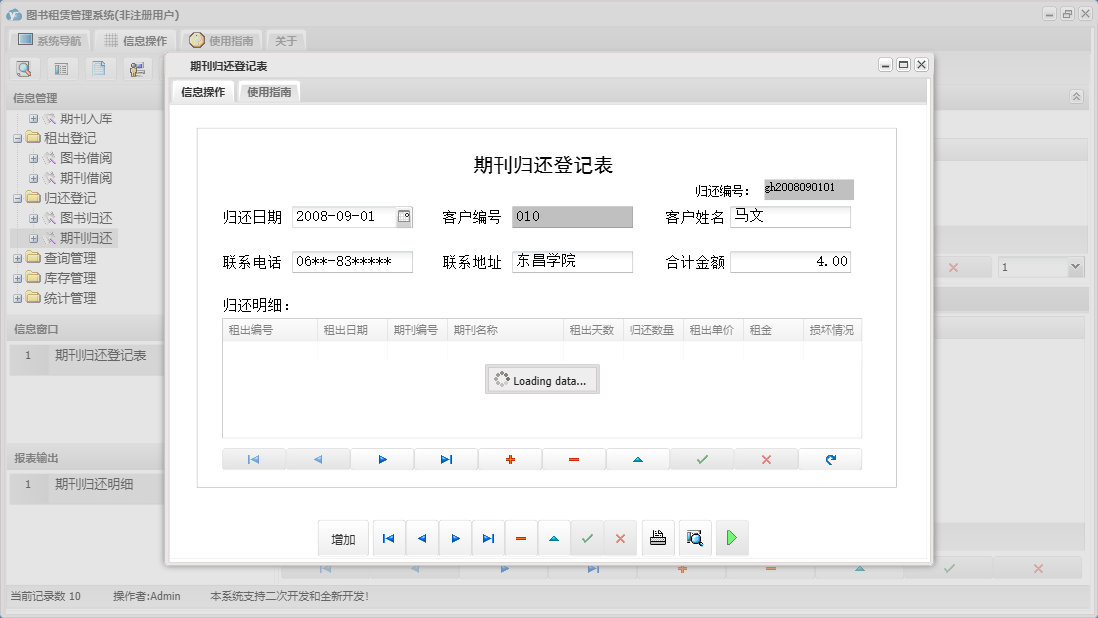Add a new detail row with the plus icon
This screenshot has width=1098, height=618.
509,459
